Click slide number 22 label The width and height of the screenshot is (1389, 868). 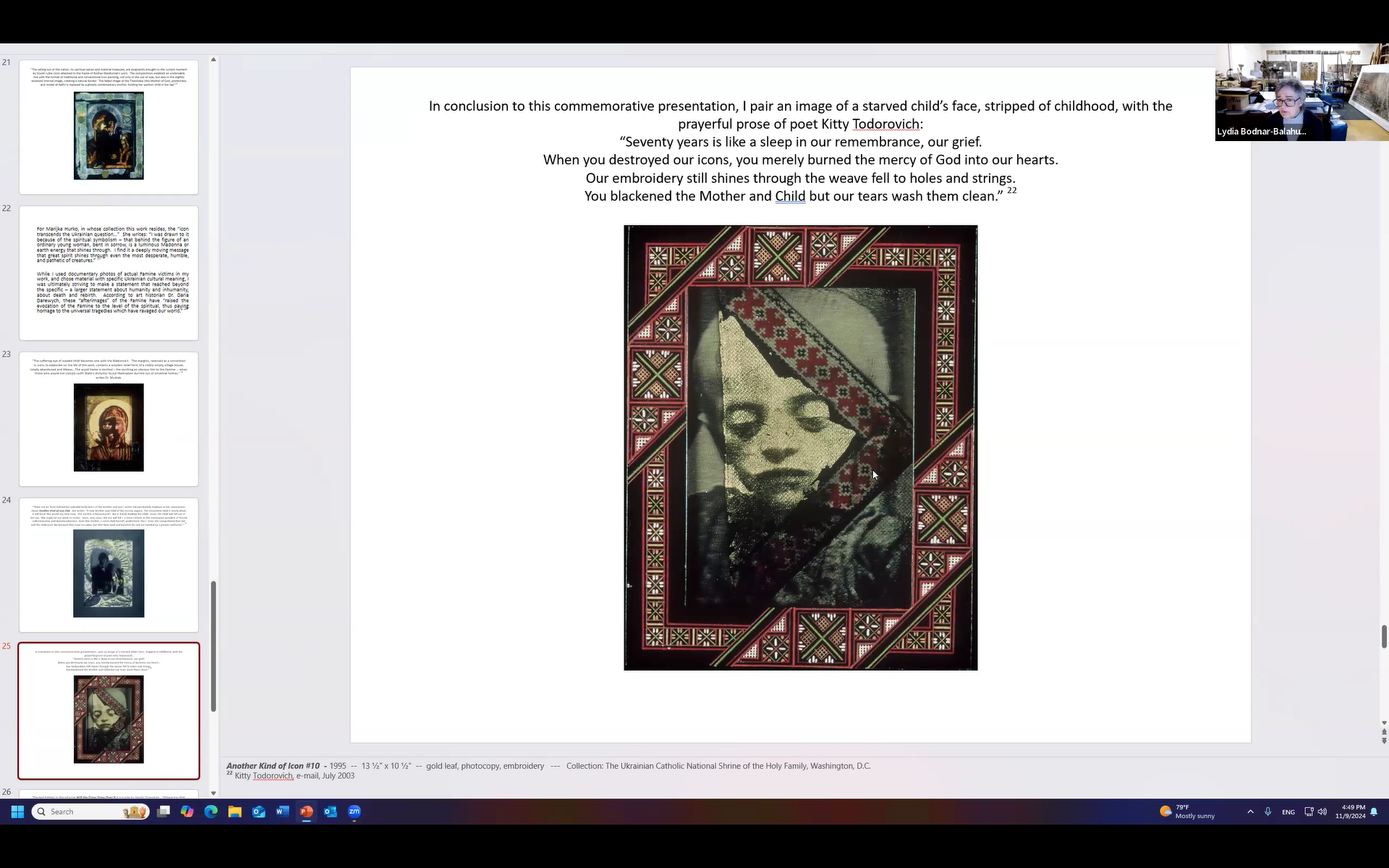(x=7, y=208)
